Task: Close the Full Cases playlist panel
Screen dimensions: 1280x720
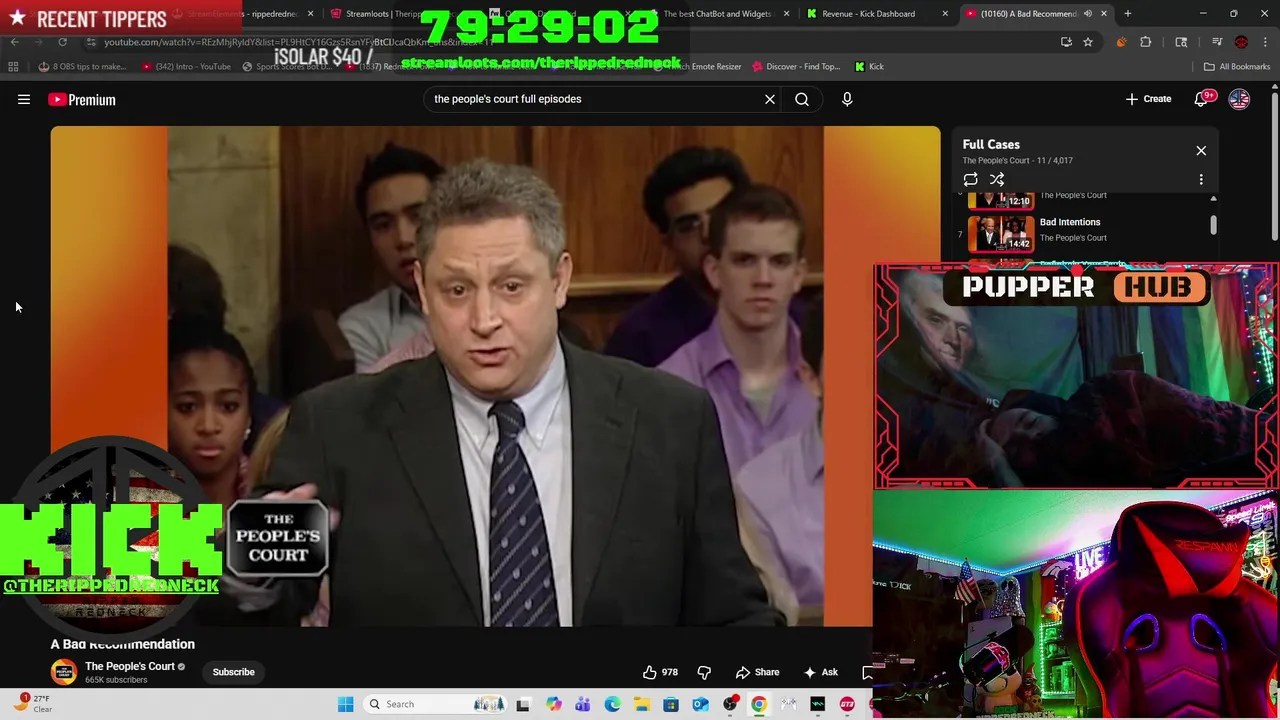Action: [x=1201, y=150]
